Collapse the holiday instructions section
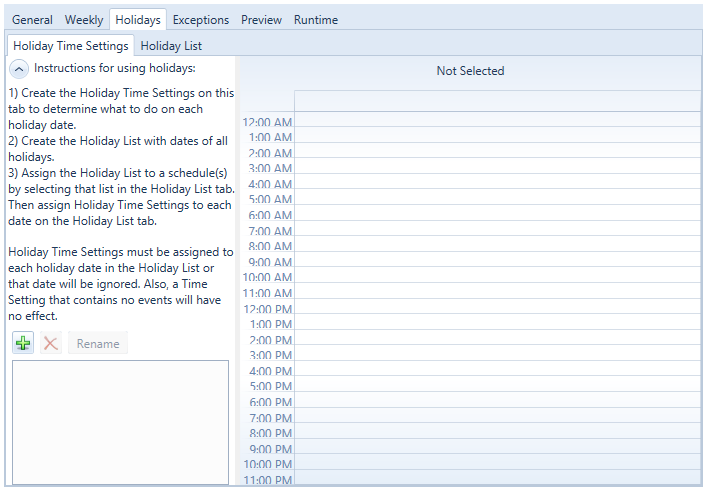The height and width of the screenshot is (491, 707). coord(19,69)
